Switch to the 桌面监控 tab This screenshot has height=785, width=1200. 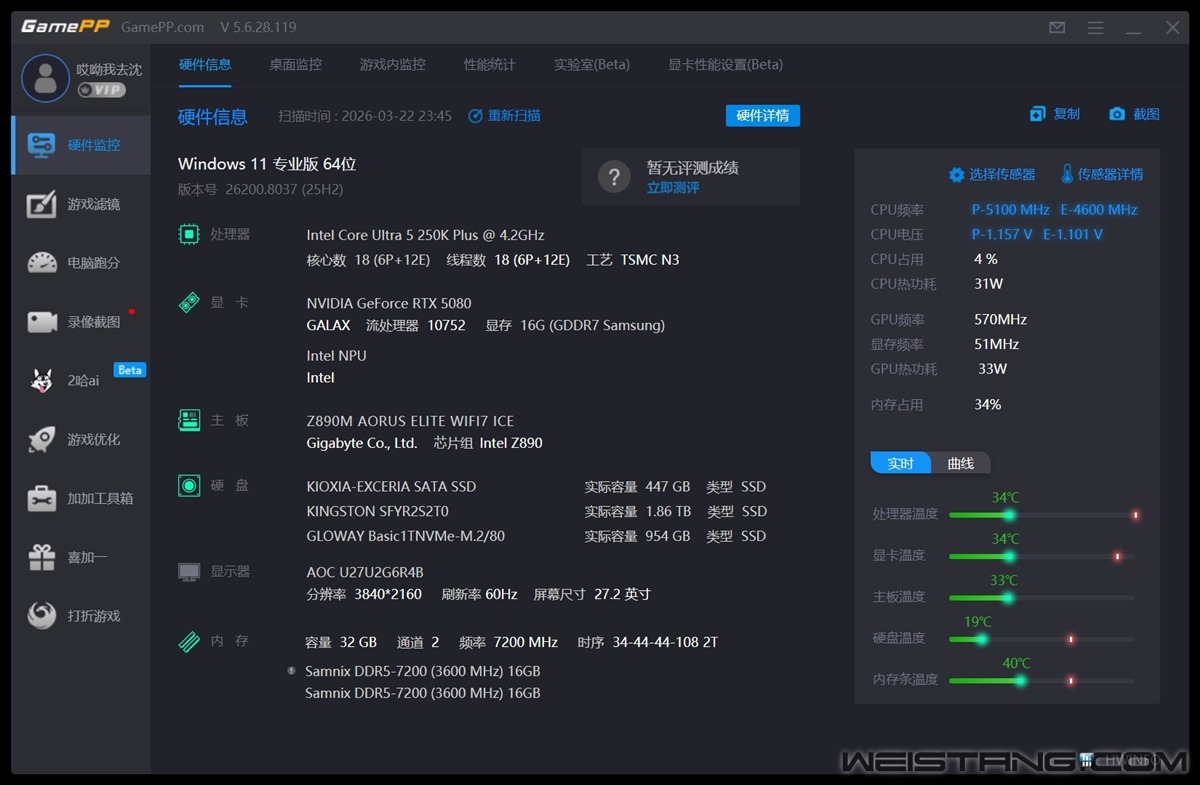click(295, 65)
